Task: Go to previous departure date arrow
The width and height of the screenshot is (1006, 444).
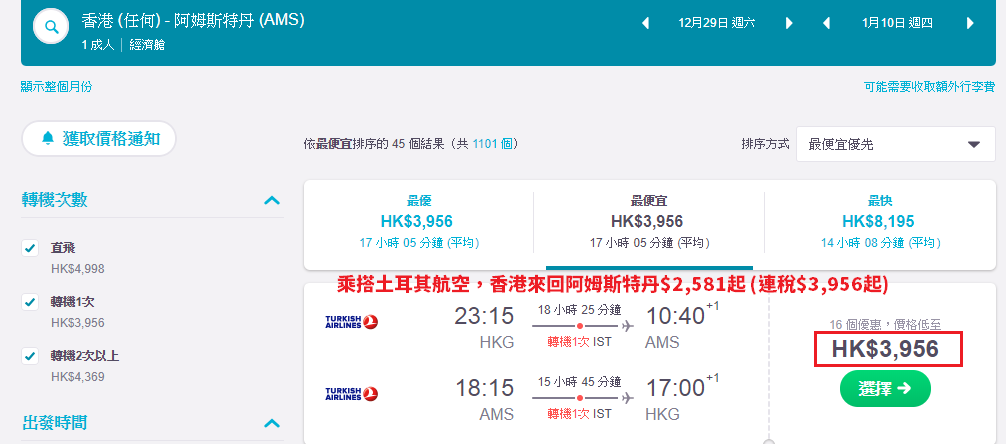Action: pyautogui.click(x=645, y=24)
